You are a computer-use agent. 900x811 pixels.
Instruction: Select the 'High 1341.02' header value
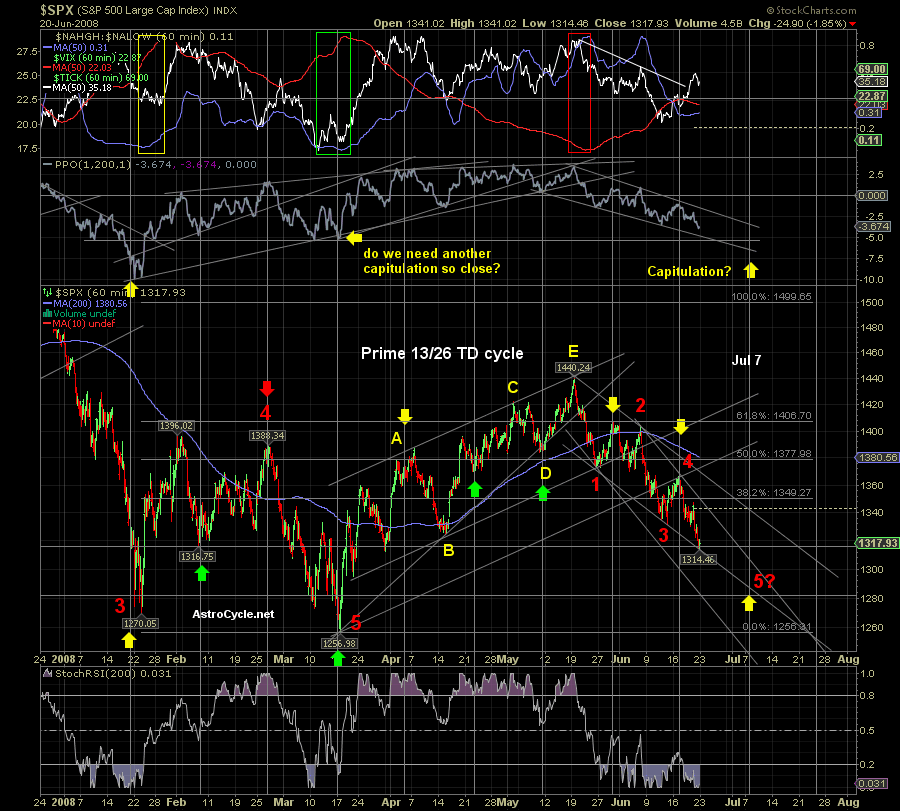pyautogui.click(x=483, y=24)
